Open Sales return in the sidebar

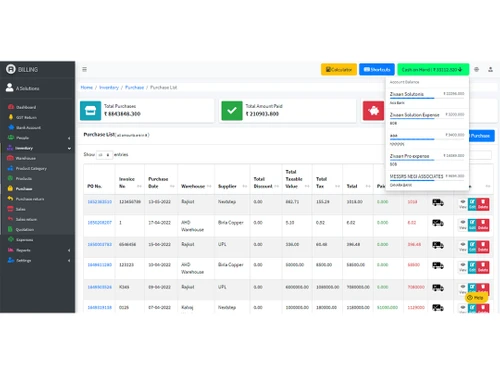click(22, 219)
